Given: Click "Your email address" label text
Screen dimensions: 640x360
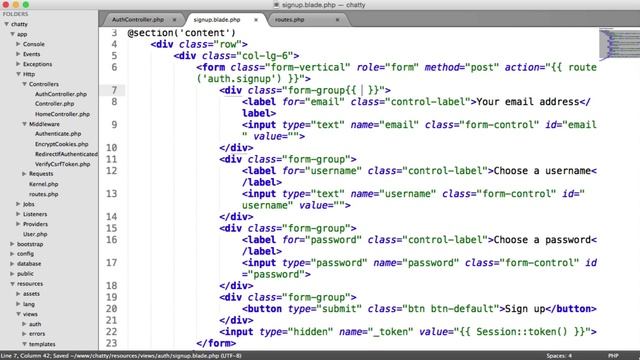Looking at the screenshot, I should pos(528,102).
